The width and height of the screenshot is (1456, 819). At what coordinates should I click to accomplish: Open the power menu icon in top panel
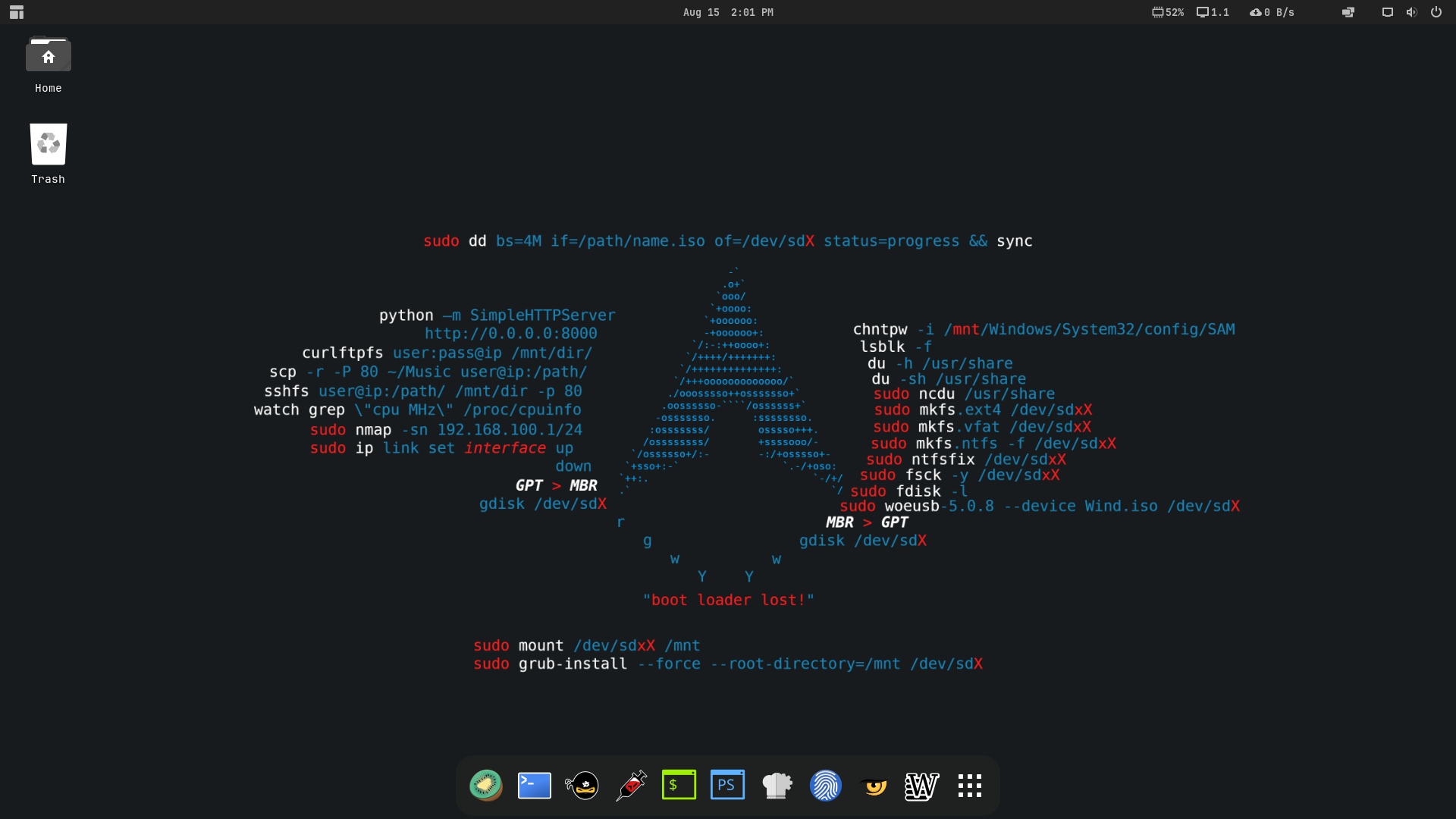(x=1436, y=12)
